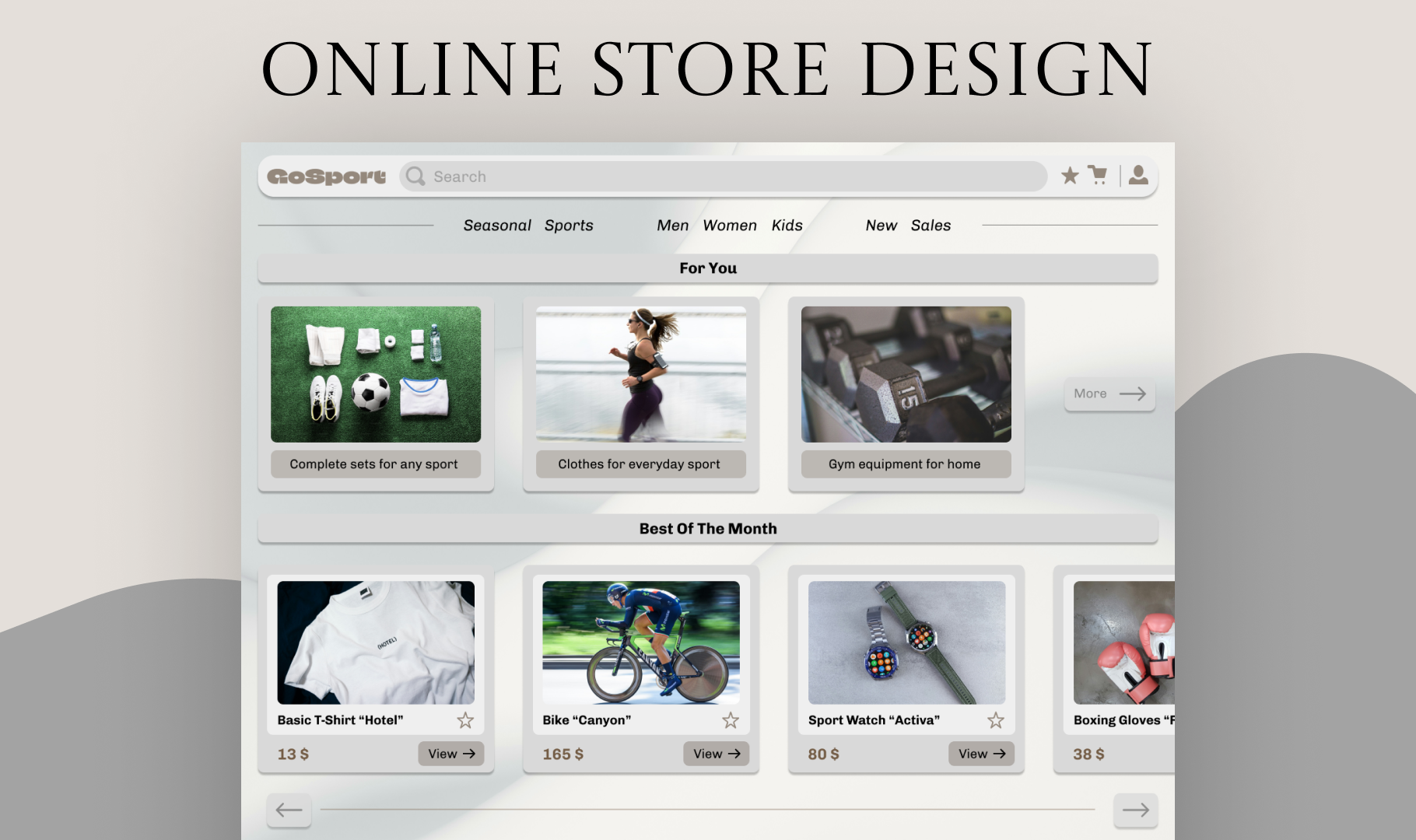Click the Boxing Gloves product title
Screen dimensions: 1416x840
1124,720
